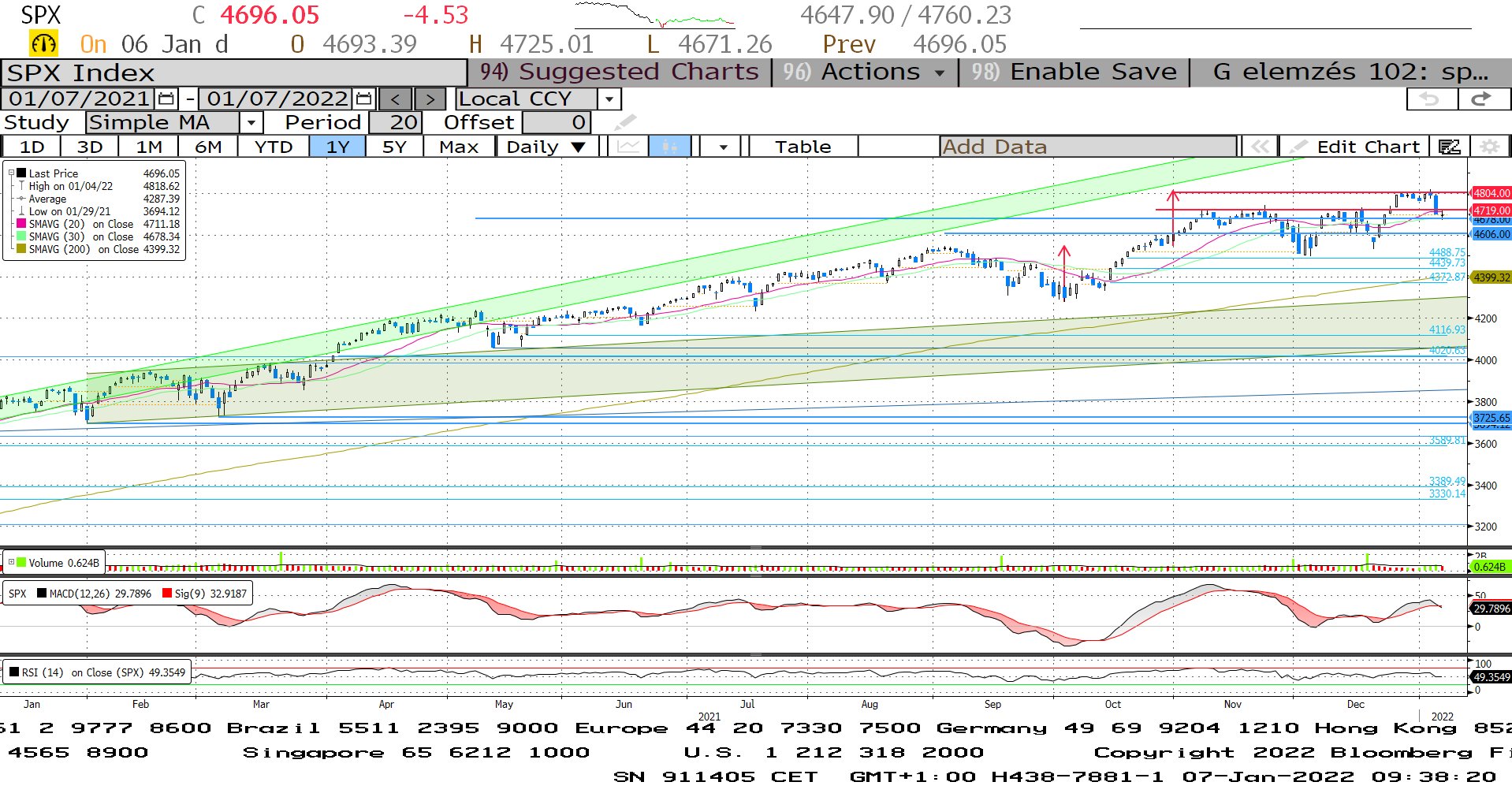Click the Low on 01/29/21 marker icon

coord(21,211)
